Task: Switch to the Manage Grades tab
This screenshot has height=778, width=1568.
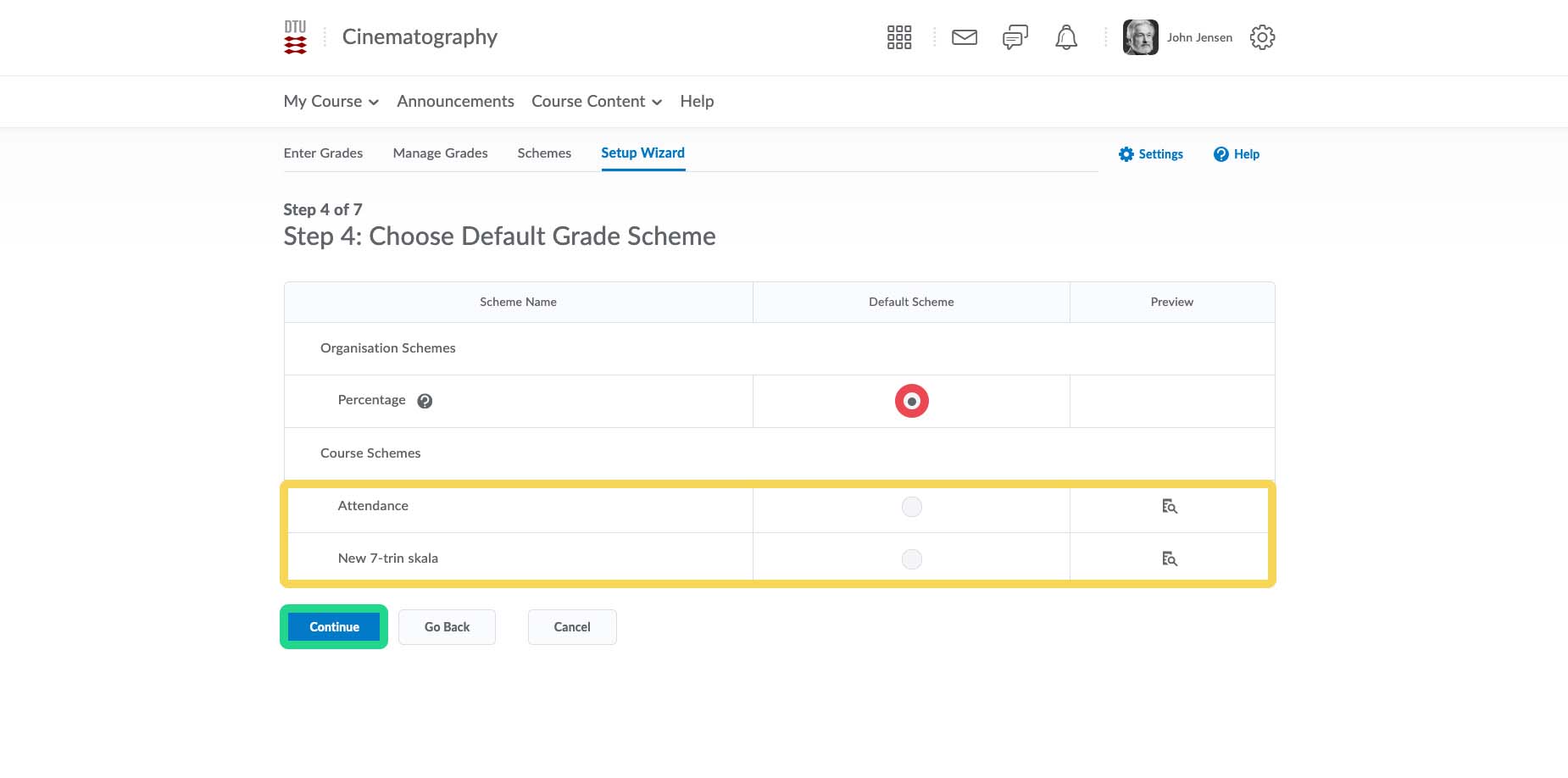Action: [440, 153]
